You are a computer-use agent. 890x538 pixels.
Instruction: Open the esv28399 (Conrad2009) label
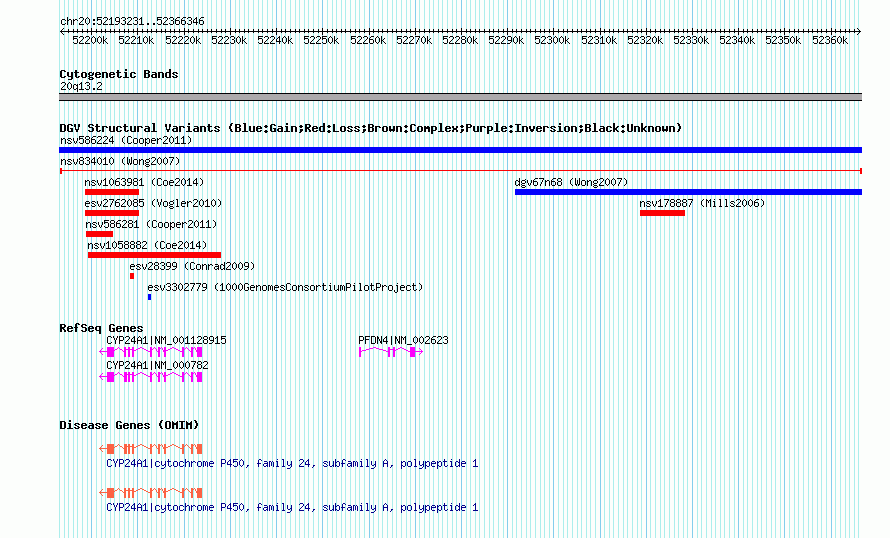click(x=192, y=266)
